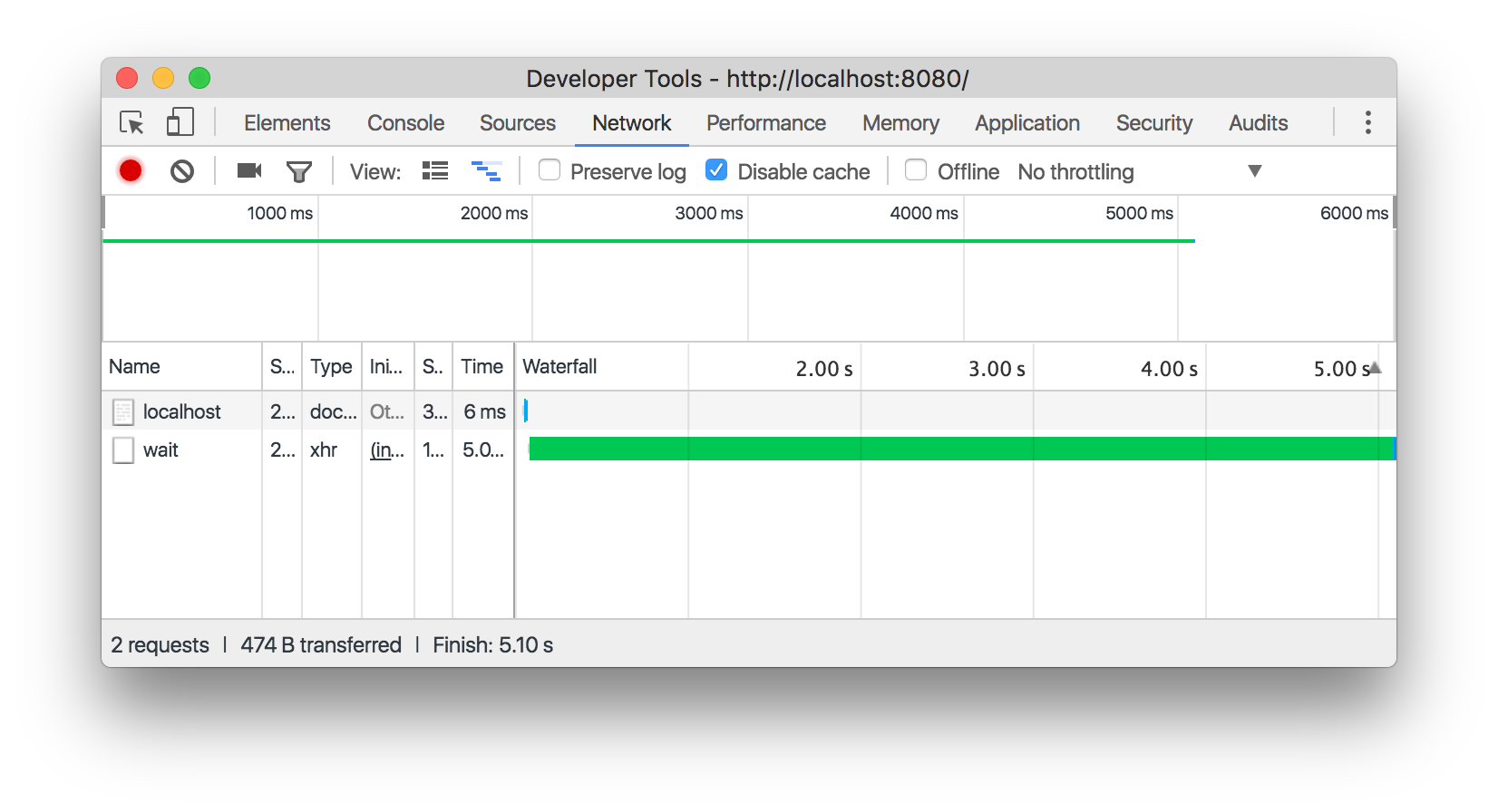Viewport: 1498px width, 812px height.
Task: Enable the Offline checkbox
Action: 916,170
